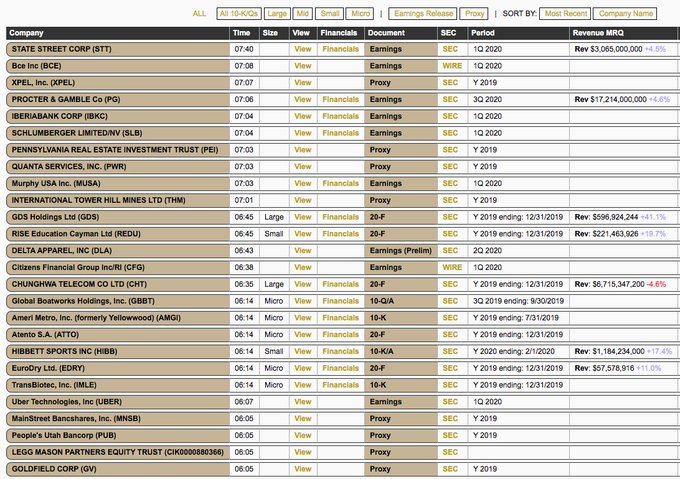Open PROCTER & GAMBLE Co (PG) entry

tap(118, 99)
